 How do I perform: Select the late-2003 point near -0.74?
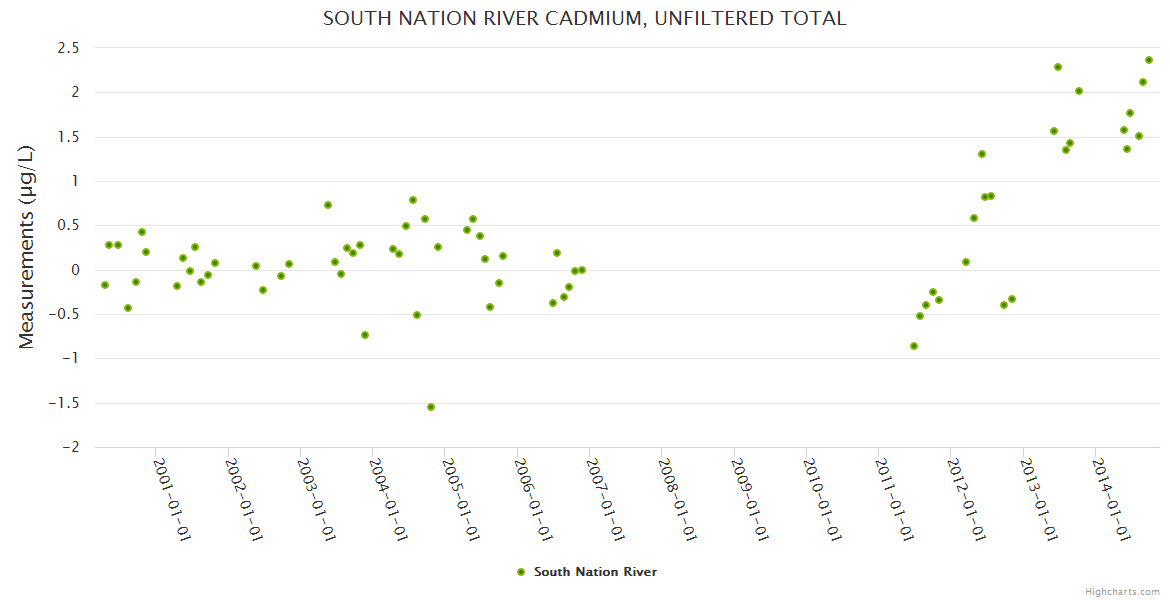coord(365,335)
